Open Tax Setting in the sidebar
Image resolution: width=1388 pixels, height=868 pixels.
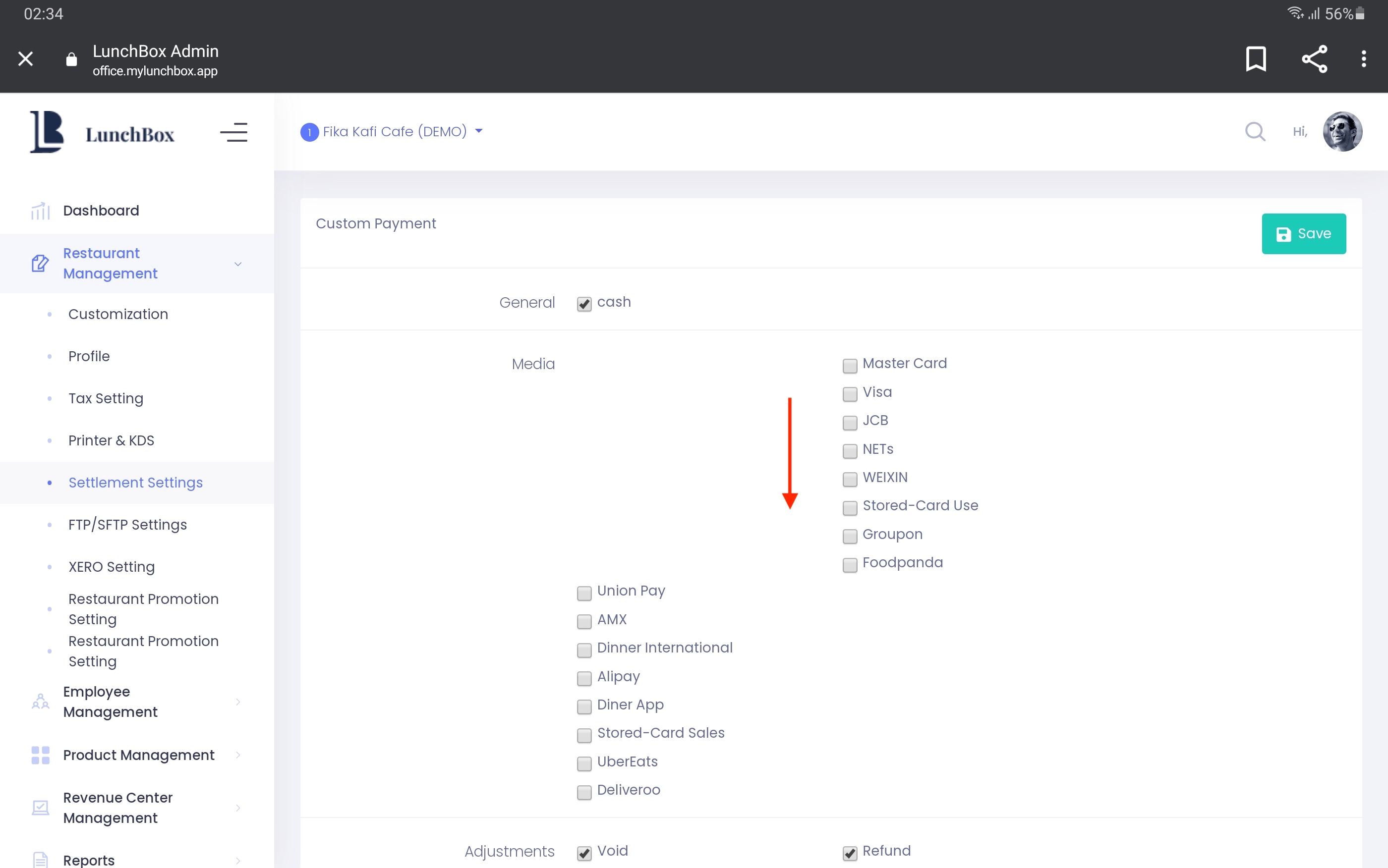pos(106,398)
